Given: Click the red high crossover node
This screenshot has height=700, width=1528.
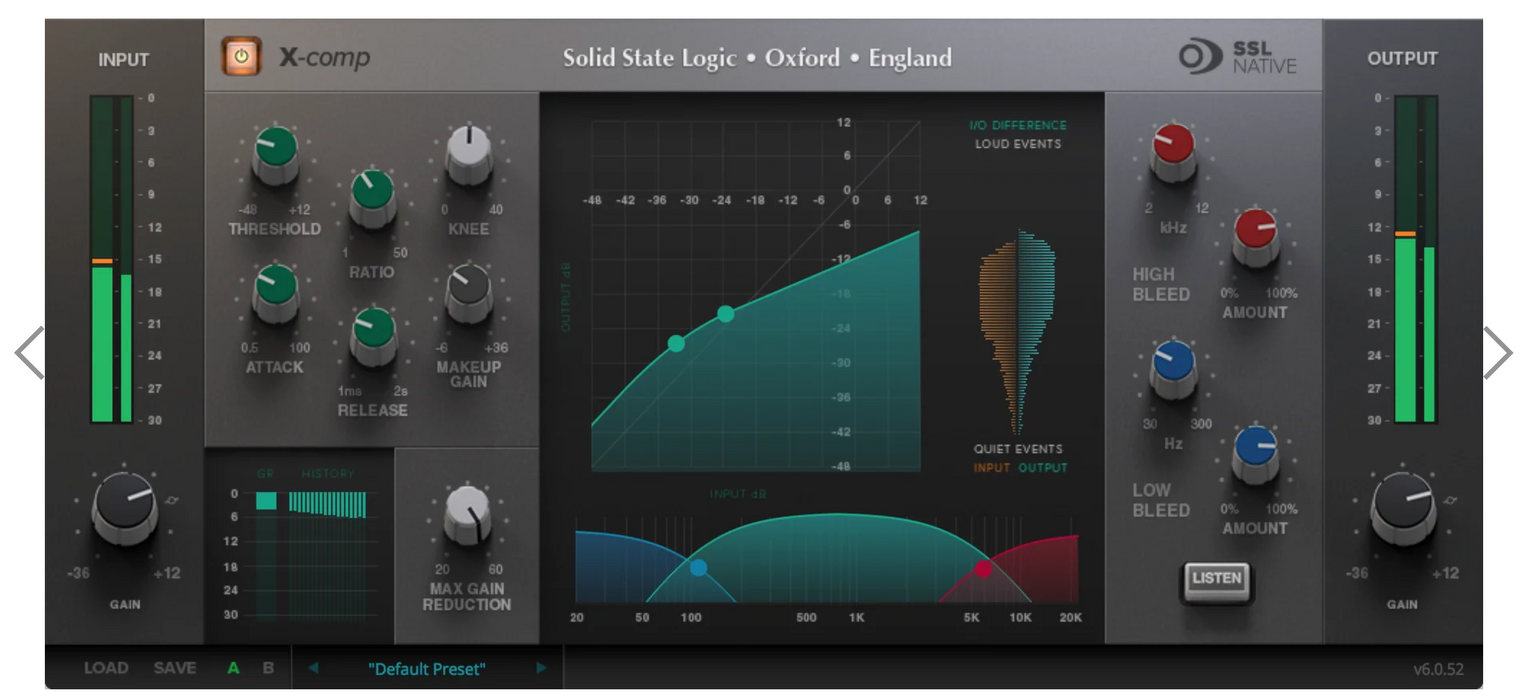Looking at the screenshot, I should pyautogui.click(x=984, y=569).
